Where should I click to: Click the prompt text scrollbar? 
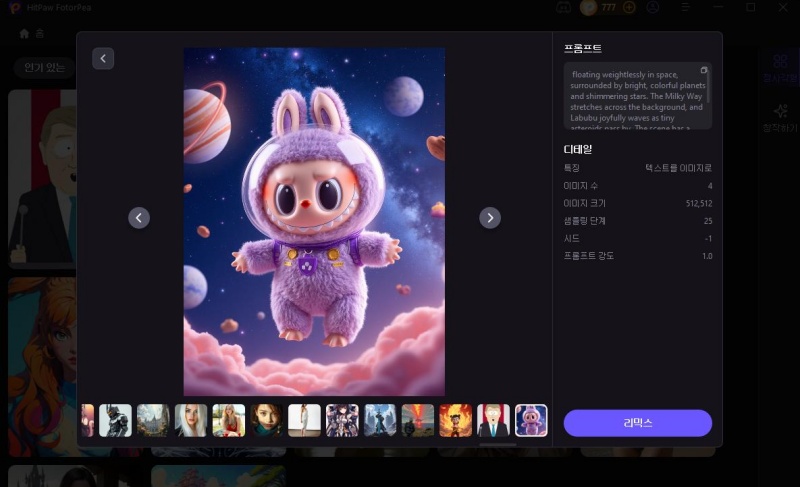click(709, 98)
